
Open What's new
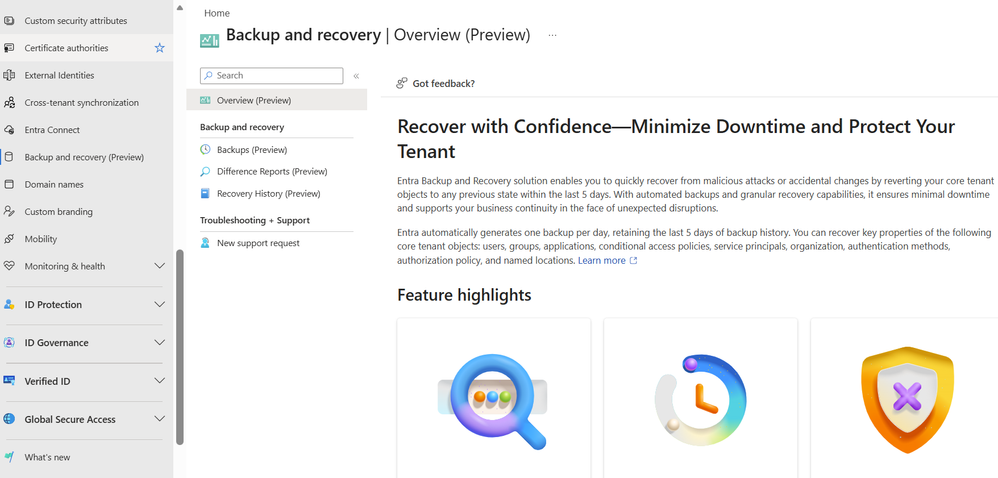(x=47, y=458)
